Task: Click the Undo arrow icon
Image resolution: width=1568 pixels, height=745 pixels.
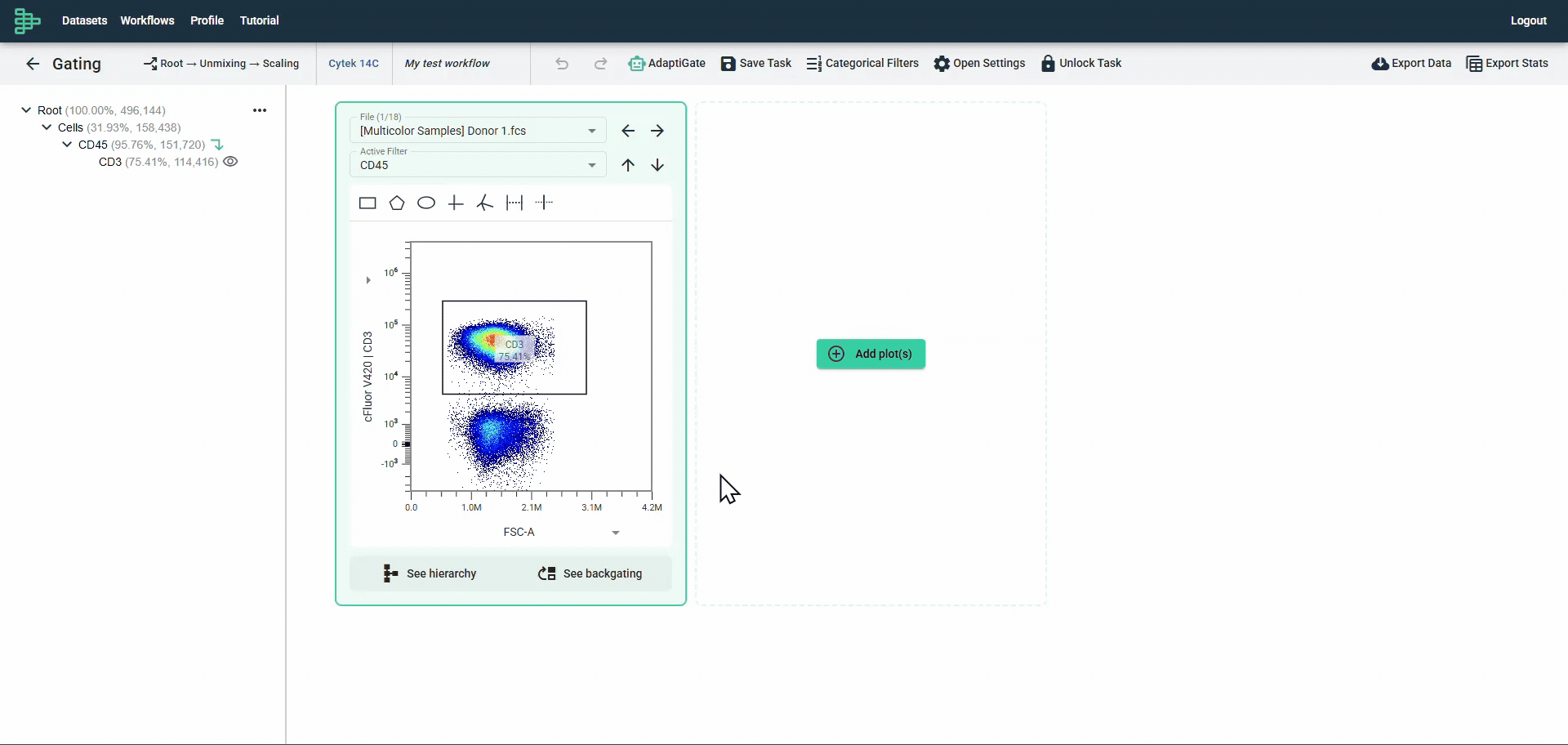Action: coord(562,64)
